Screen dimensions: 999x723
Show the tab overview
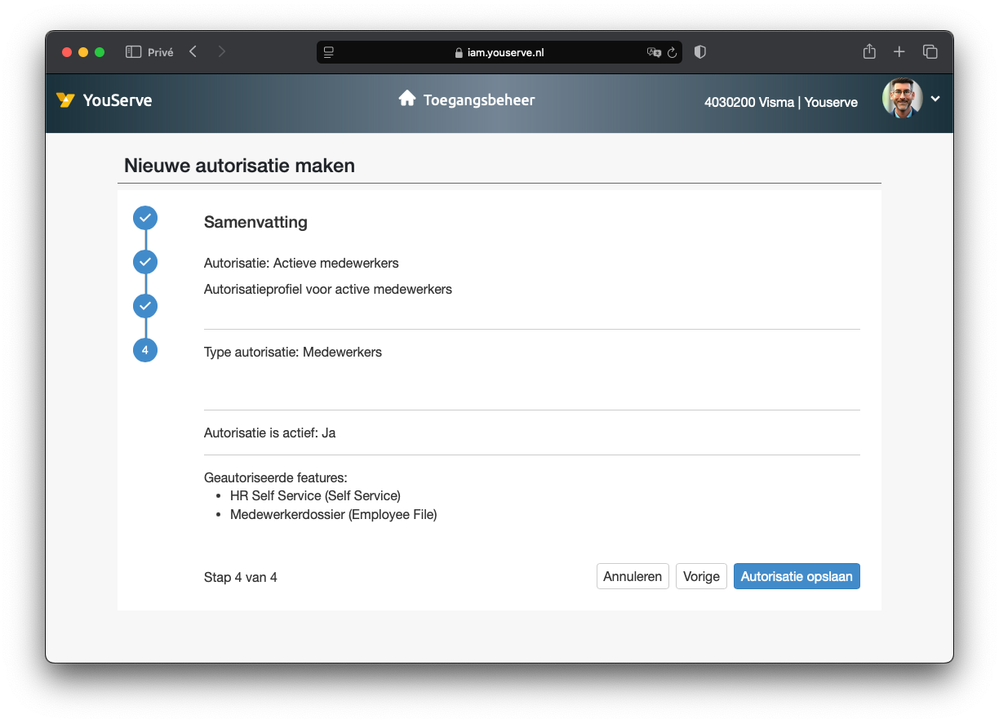tap(930, 52)
